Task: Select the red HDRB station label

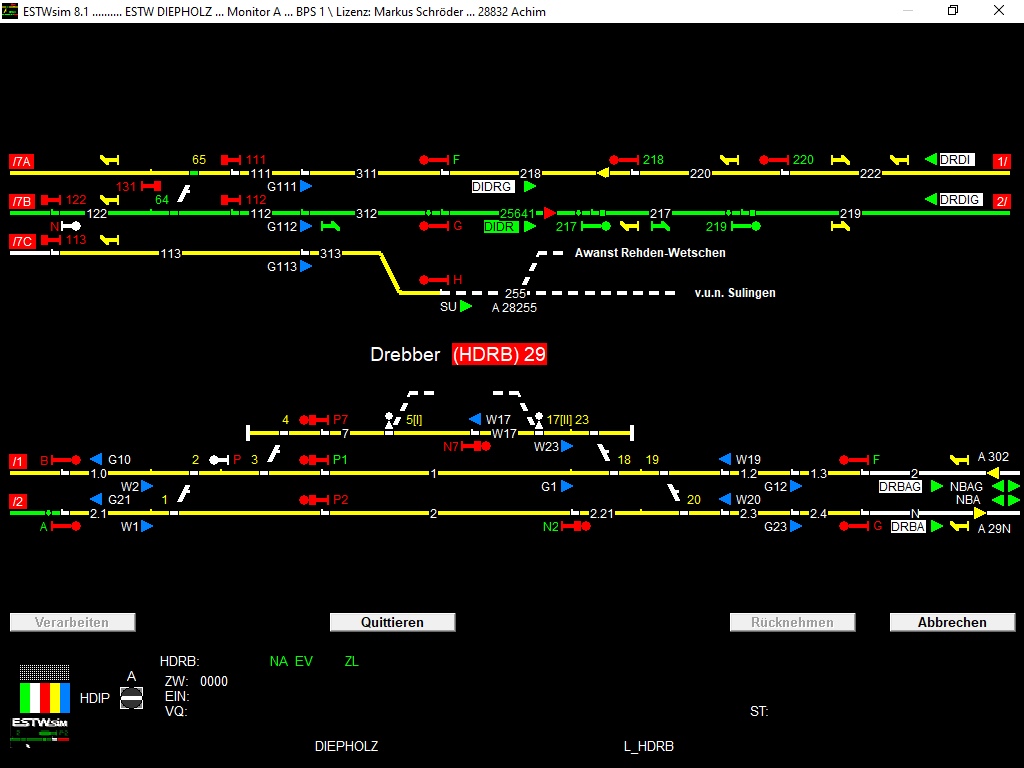Action: 499,355
